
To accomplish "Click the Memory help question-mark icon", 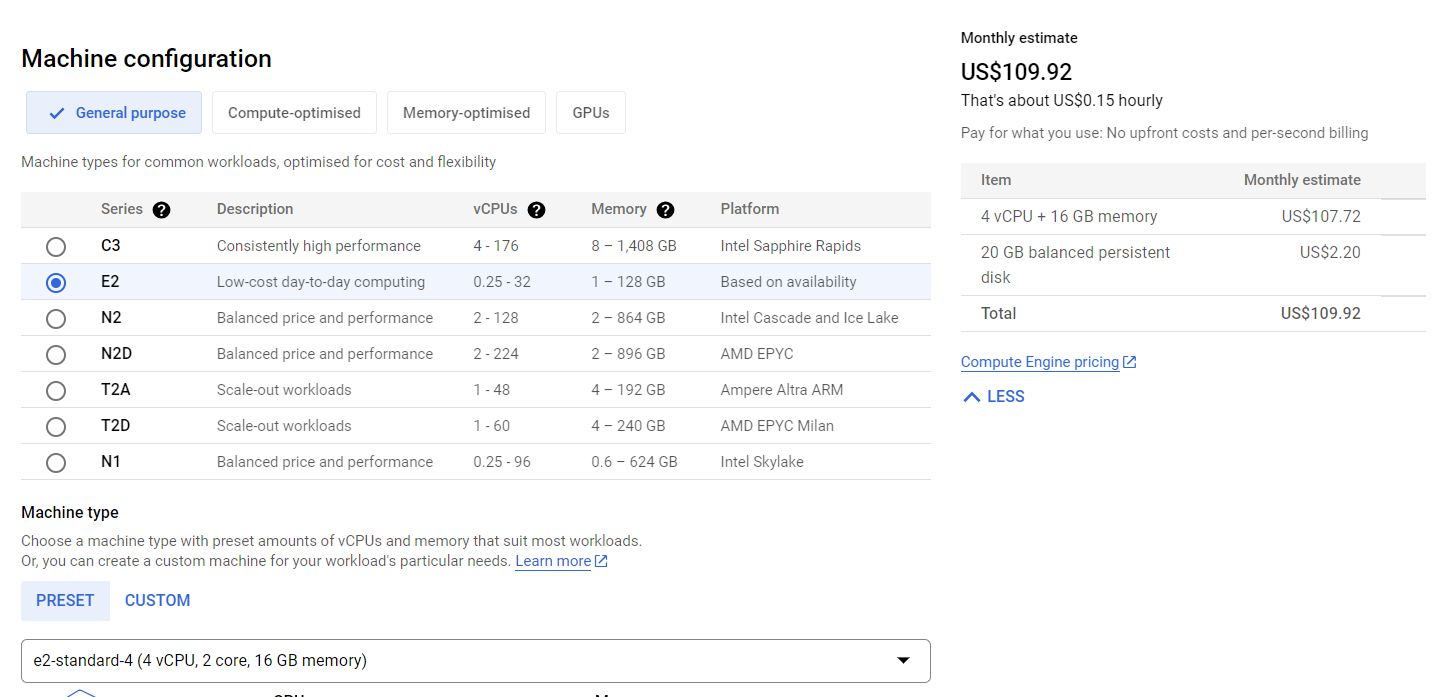I will (665, 210).
